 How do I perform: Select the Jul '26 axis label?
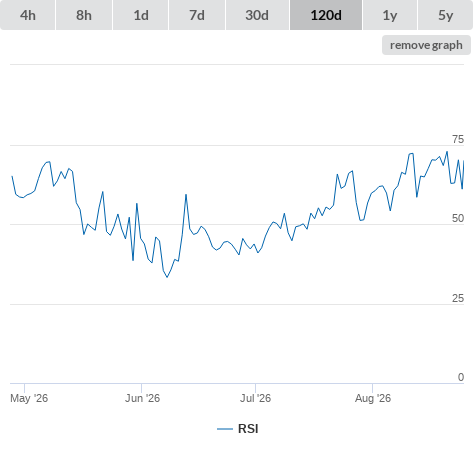coord(255,398)
